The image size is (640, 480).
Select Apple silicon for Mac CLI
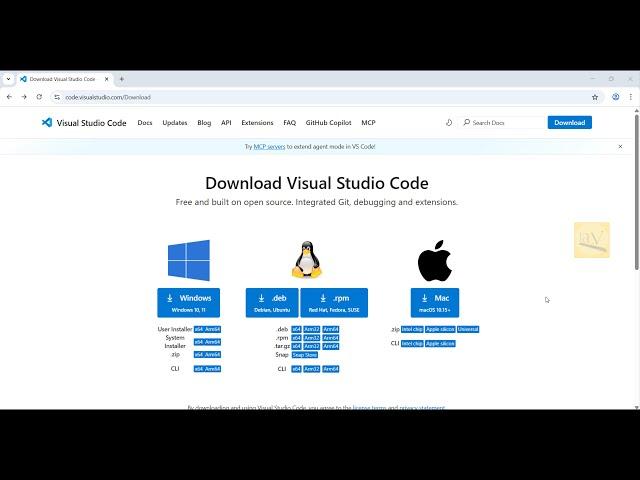pos(440,344)
